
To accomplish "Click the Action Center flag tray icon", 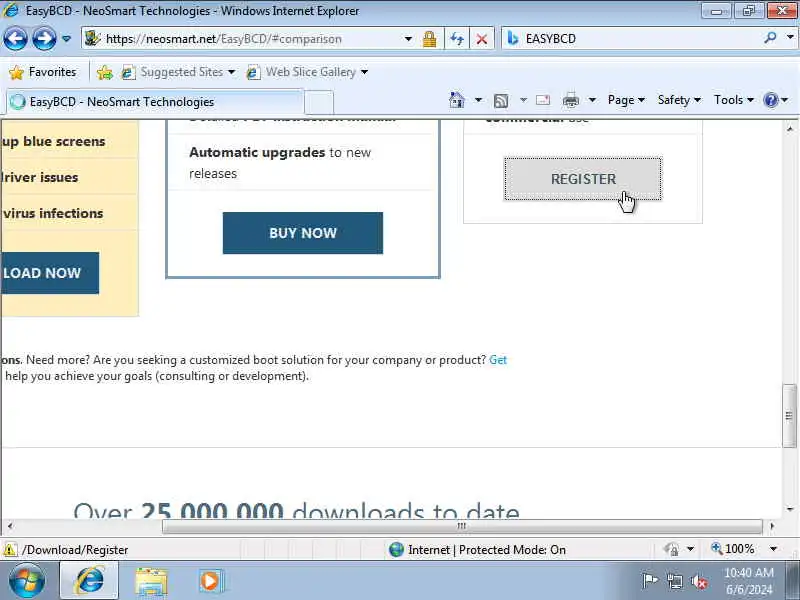I will pyautogui.click(x=649, y=581).
